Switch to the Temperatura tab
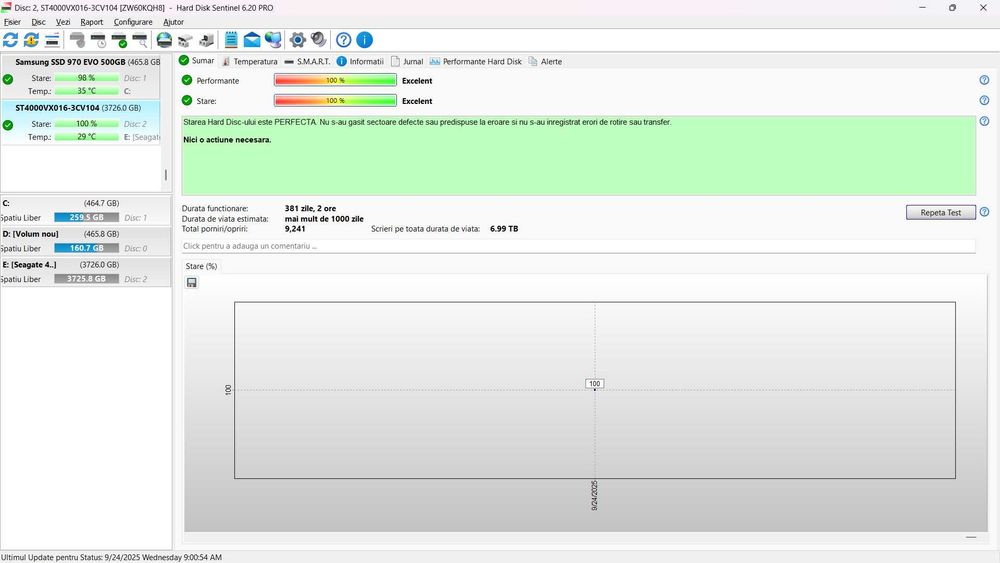This screenshot has width=1000, height=563. coord(249,61)
